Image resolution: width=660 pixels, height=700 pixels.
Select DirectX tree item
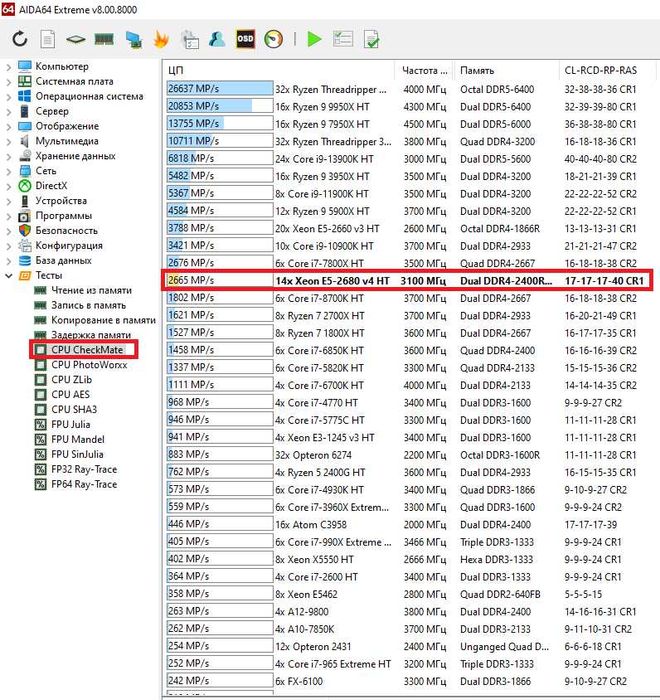pos(51,186)
